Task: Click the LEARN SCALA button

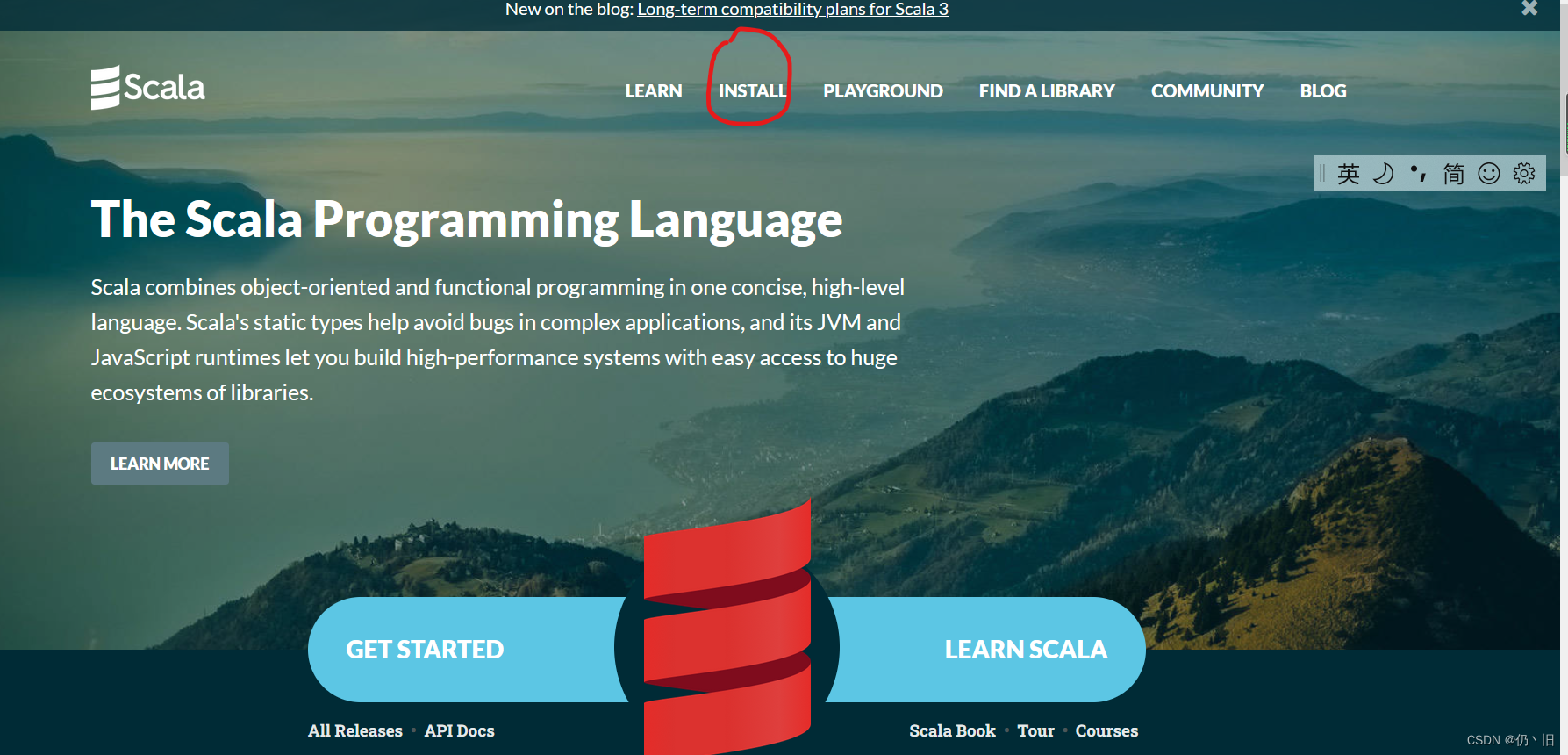Action: point(986,650)
